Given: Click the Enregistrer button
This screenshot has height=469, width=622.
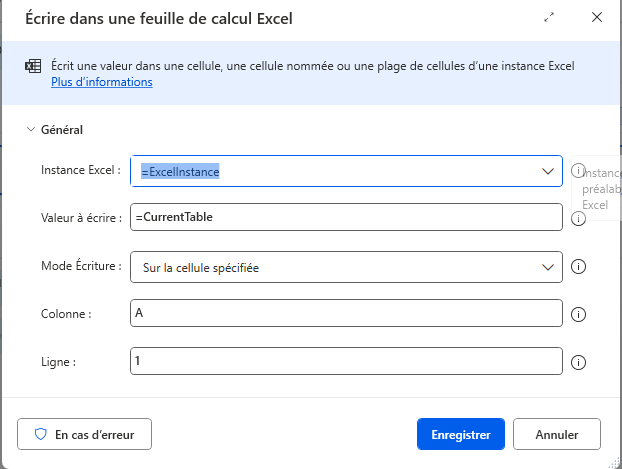Looking at the screenshot, I should pos(460,434).
